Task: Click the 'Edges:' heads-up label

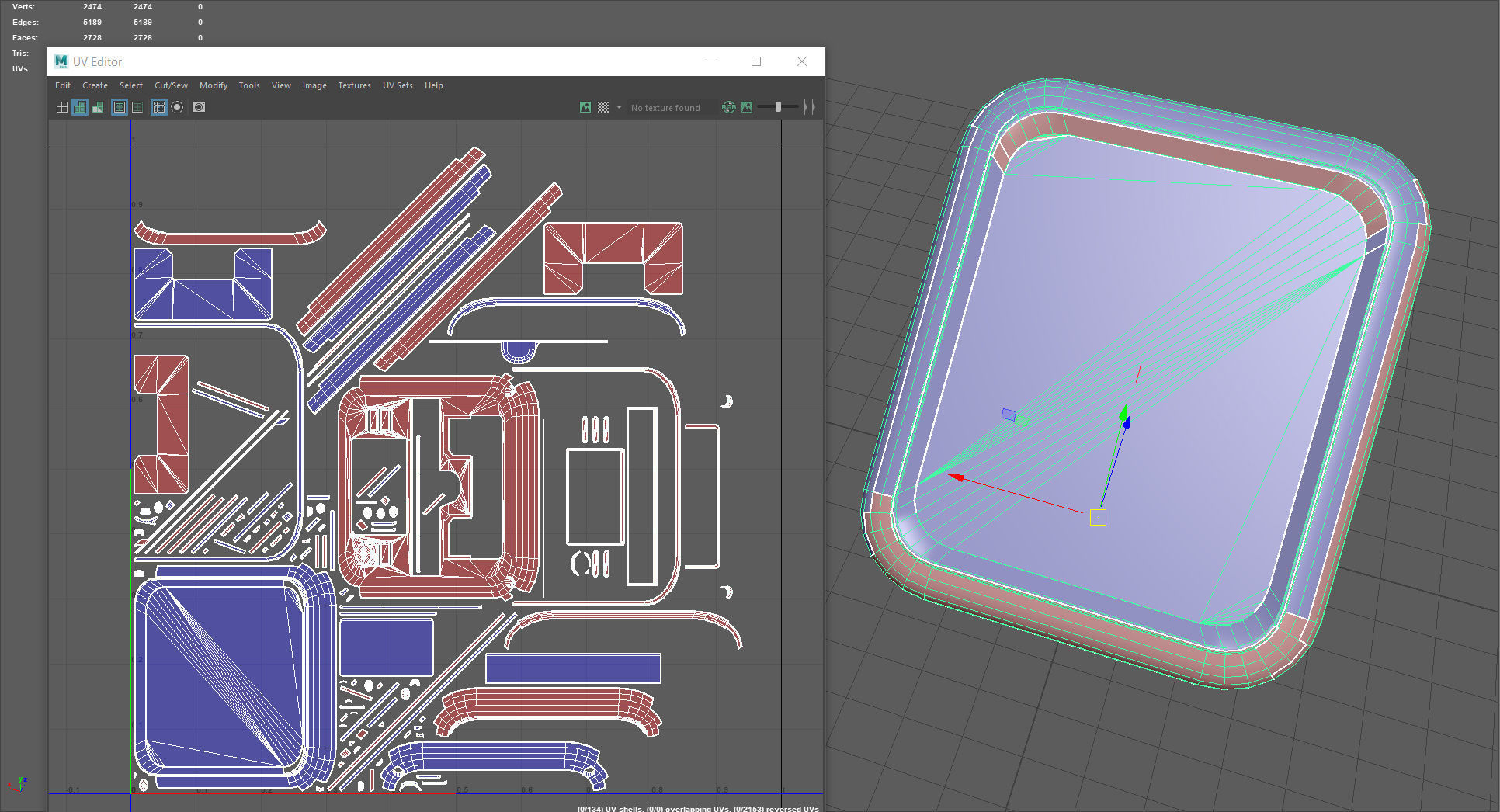Action: coord(25,23)
